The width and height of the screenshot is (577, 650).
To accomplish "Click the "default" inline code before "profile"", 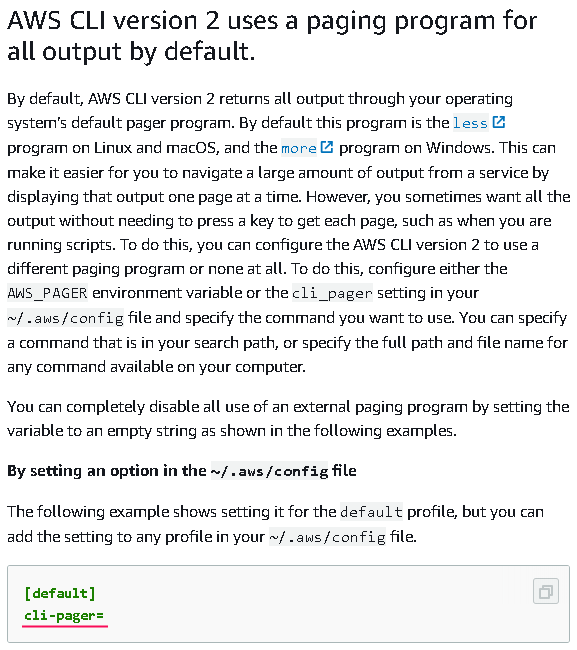I will (x=371, y=512).
